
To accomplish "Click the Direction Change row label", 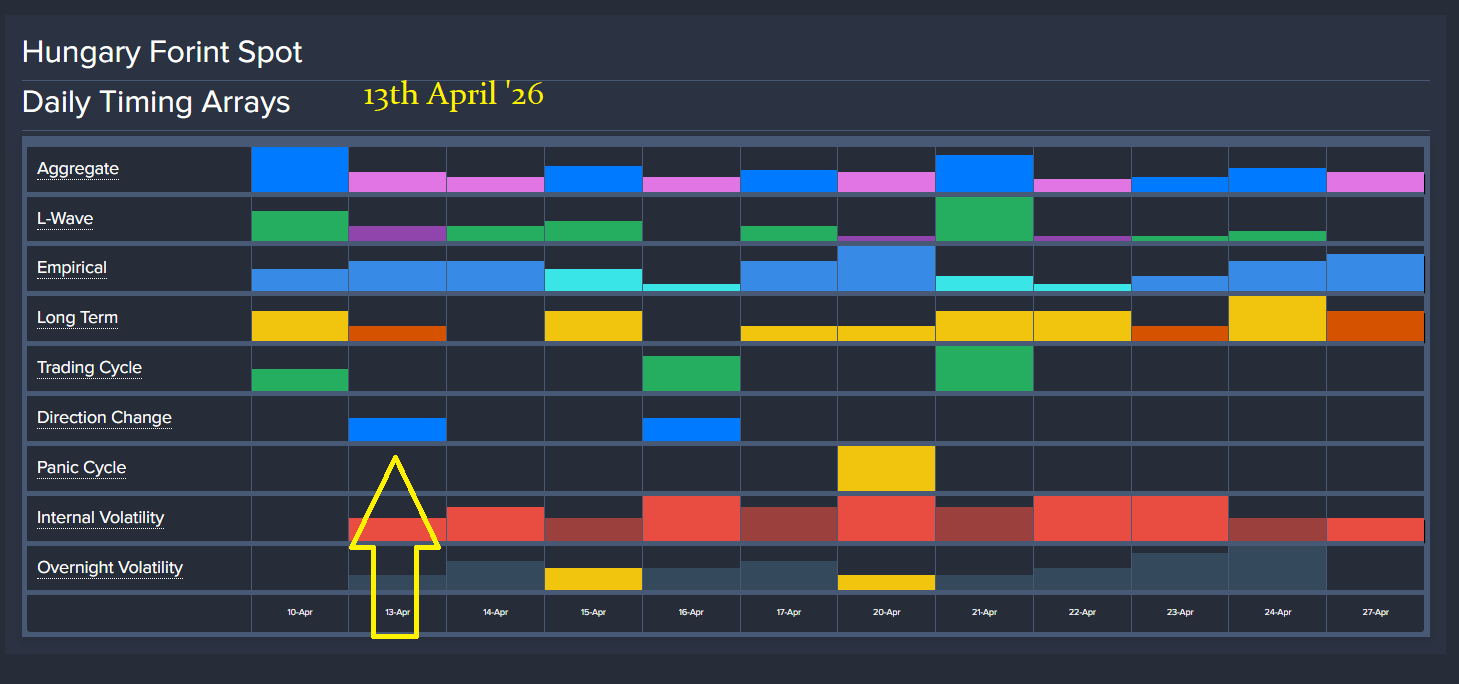I will (x=104, y=418).
